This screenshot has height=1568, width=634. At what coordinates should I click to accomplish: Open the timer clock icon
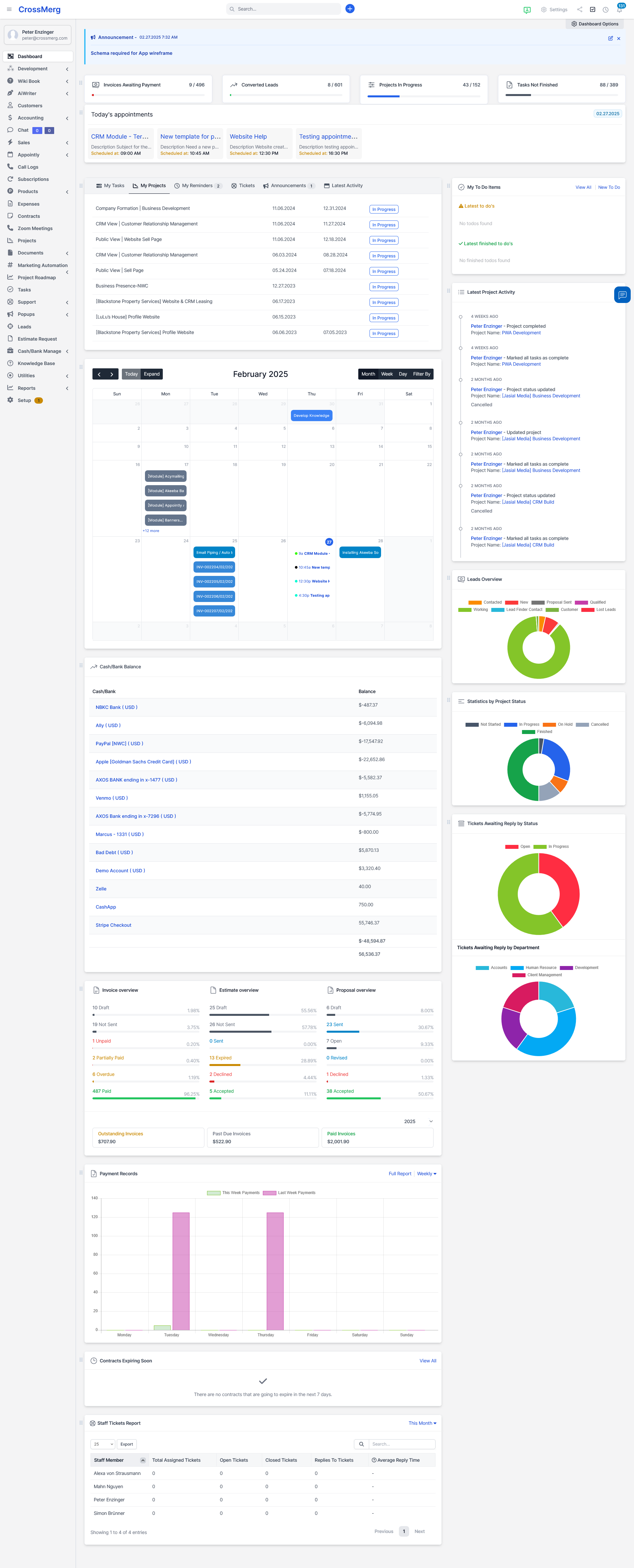point(605,10)
